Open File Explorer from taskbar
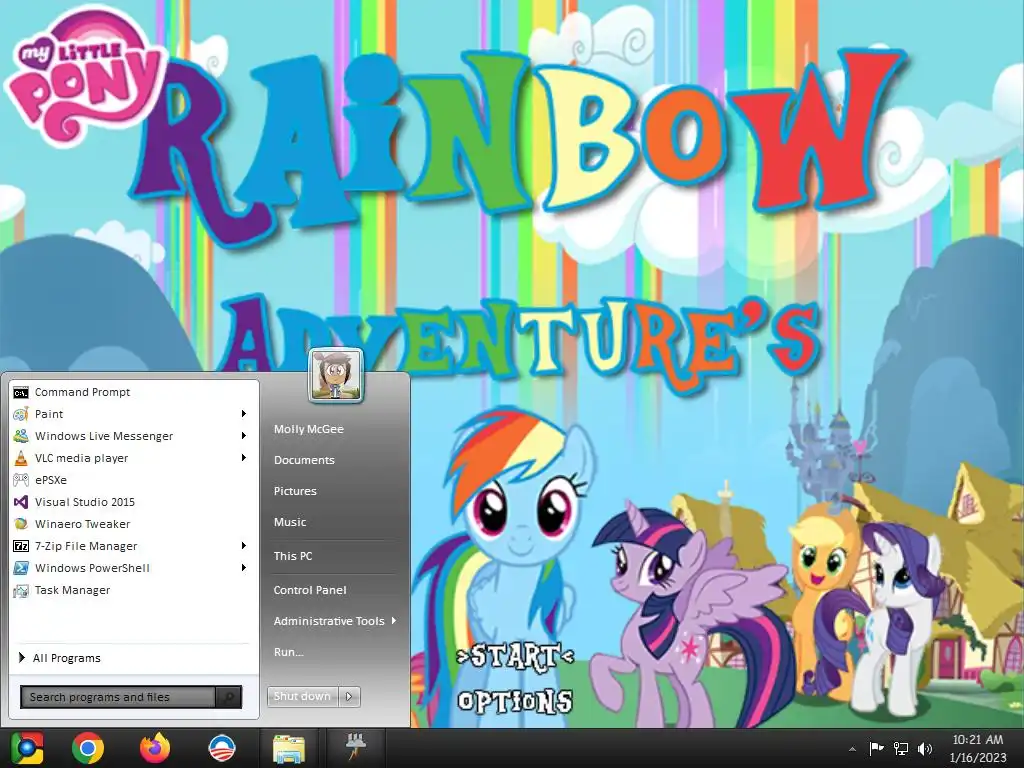Image resolution: width=1024 pixels, height=768 pixels. (289, 748)
